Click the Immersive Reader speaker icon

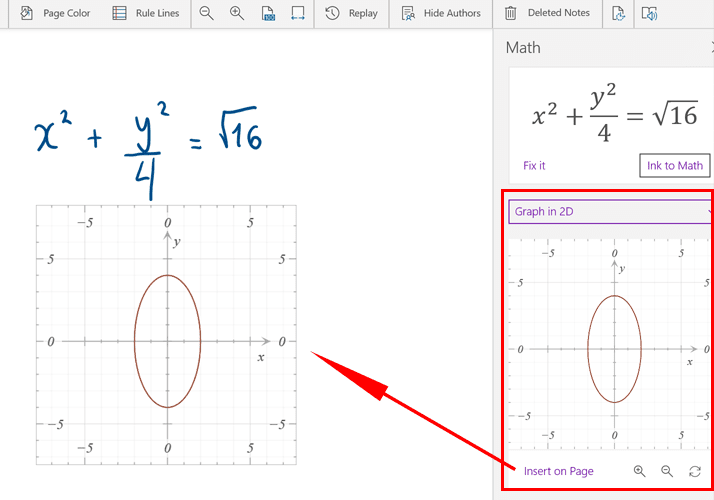[x=650, y=13]
